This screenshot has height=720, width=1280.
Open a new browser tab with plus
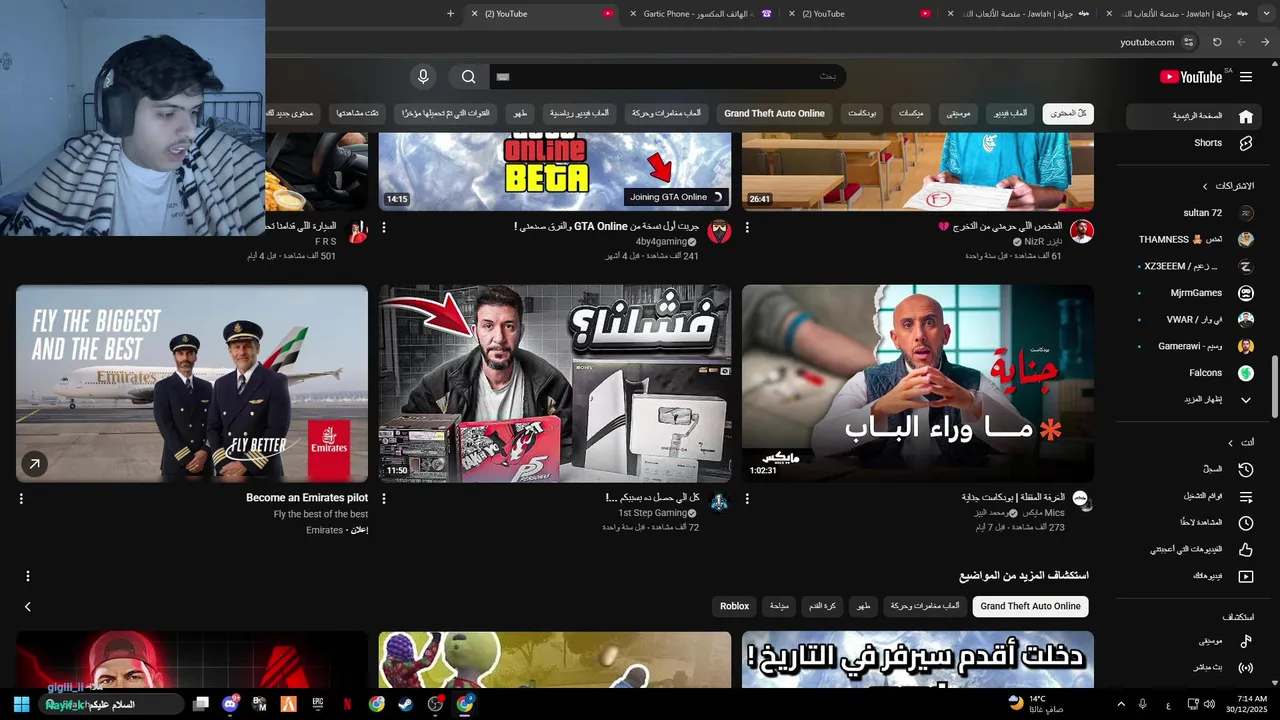450,14
